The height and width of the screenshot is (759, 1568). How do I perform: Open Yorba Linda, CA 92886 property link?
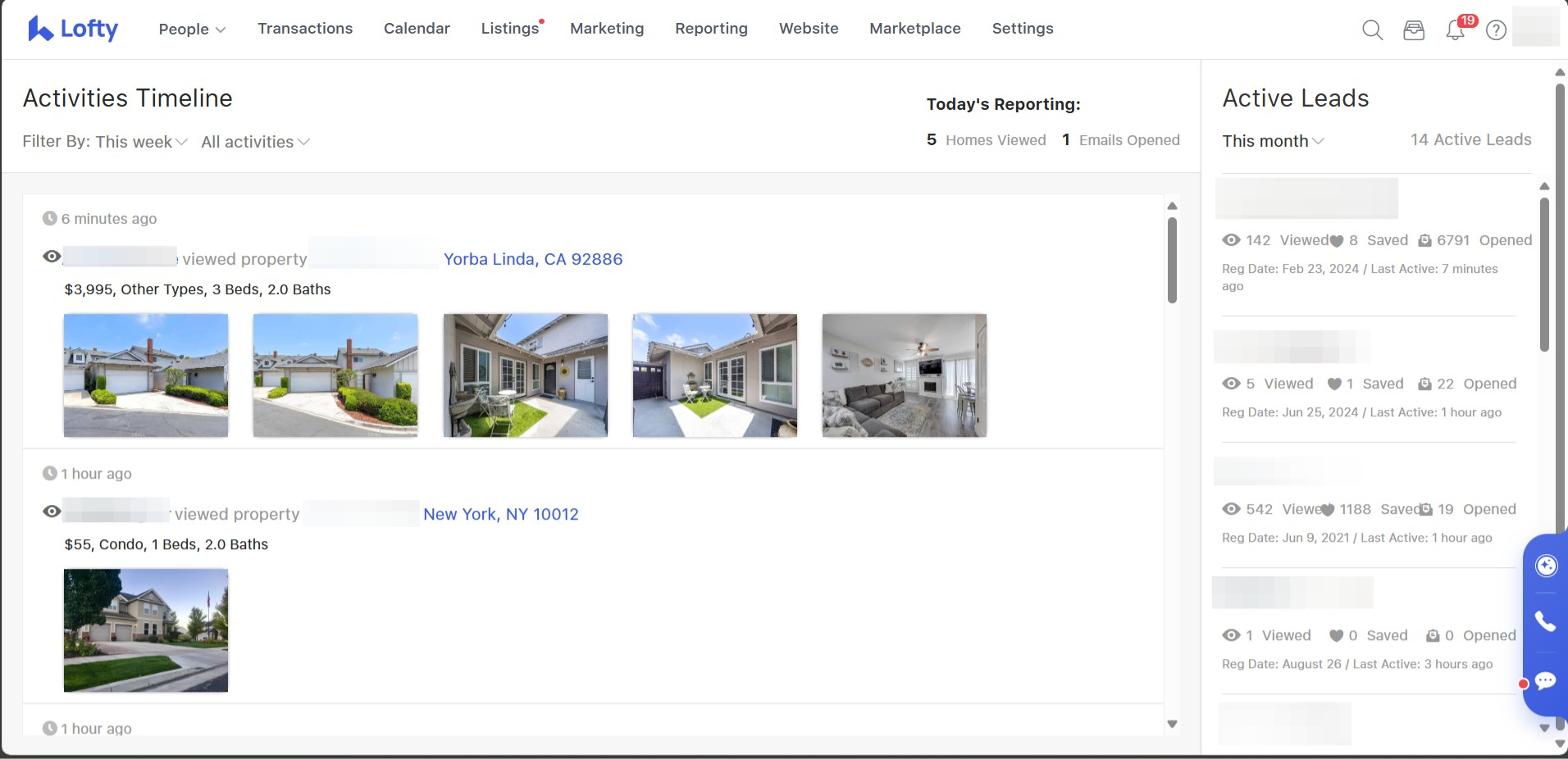[x=533, y=259]
